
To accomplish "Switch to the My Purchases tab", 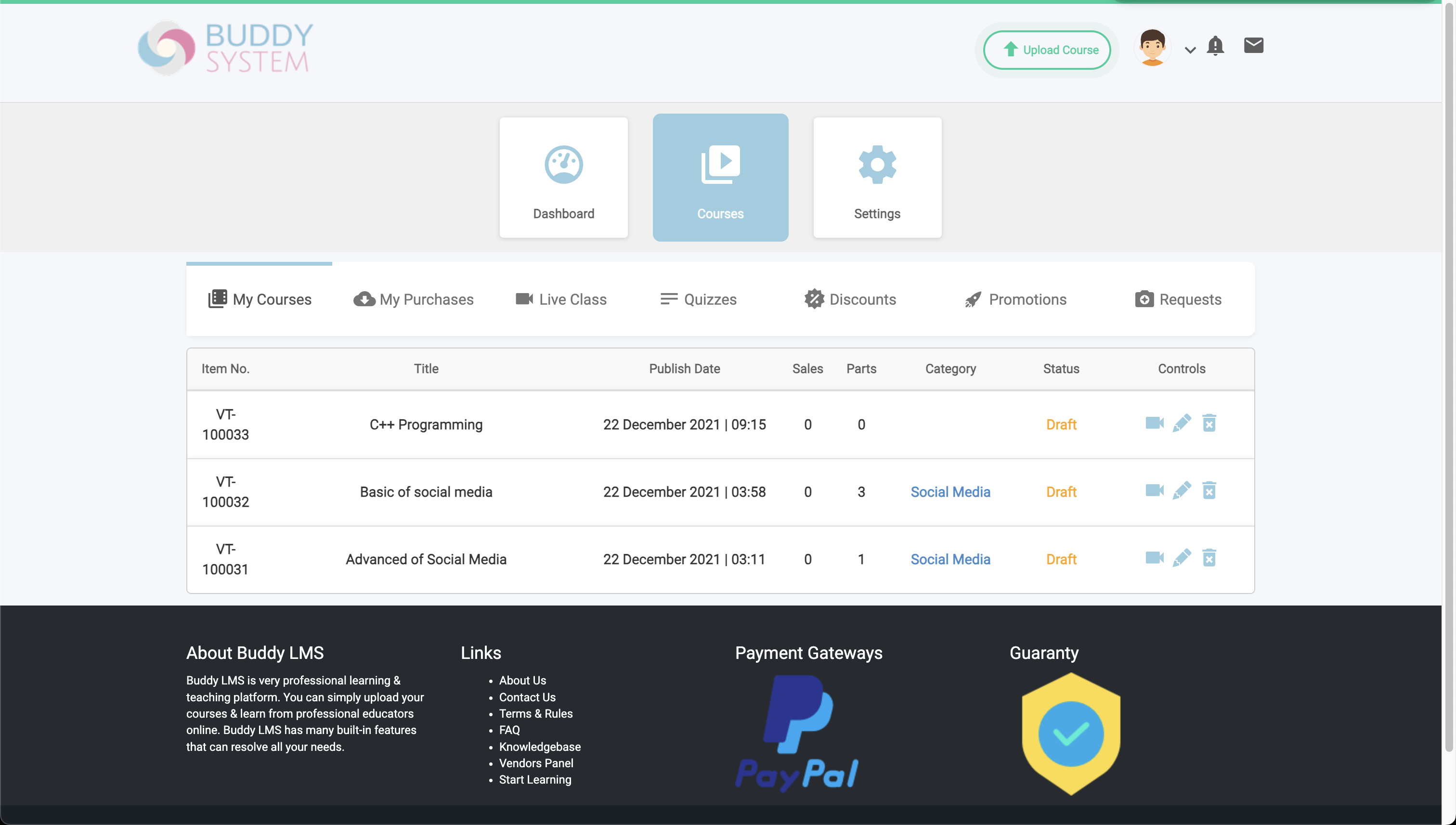I will (x=414, y=299).
